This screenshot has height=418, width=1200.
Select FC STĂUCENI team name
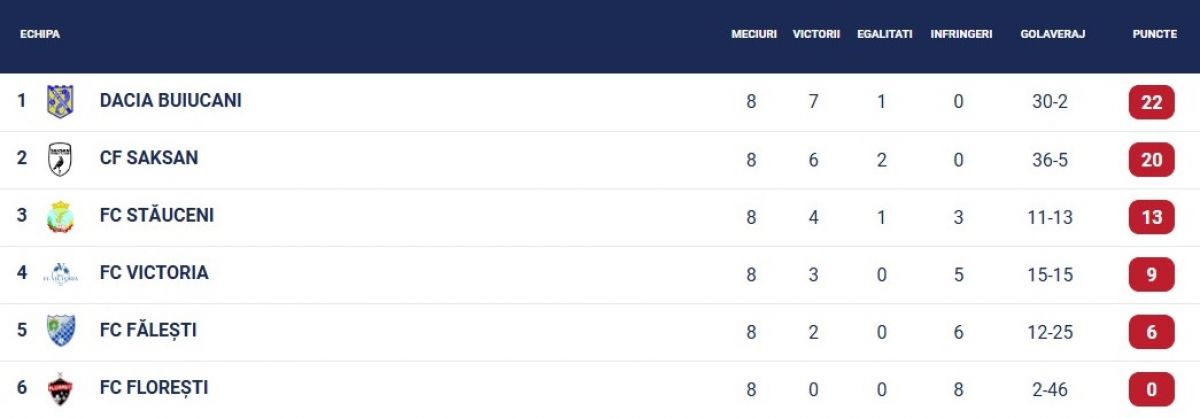(x=157, y=215)
